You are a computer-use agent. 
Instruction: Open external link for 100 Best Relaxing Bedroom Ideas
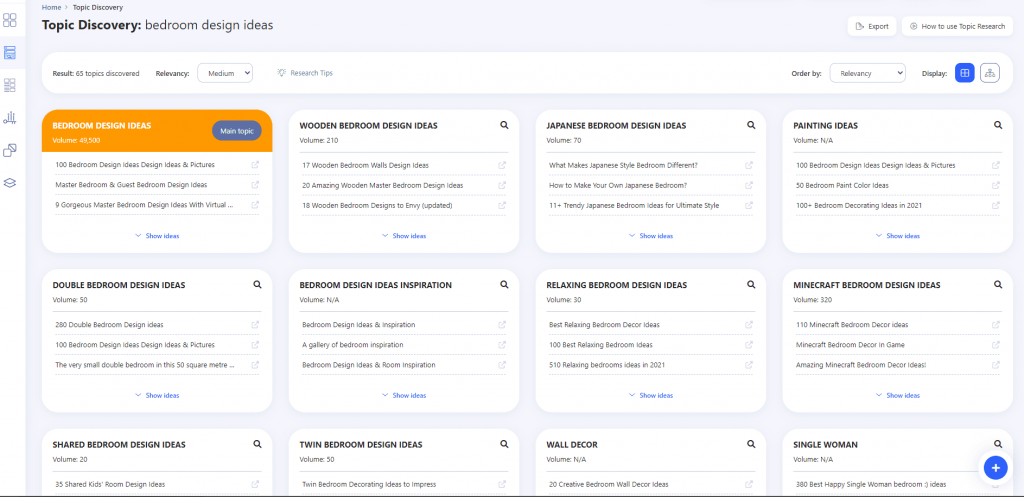point(749,345)
